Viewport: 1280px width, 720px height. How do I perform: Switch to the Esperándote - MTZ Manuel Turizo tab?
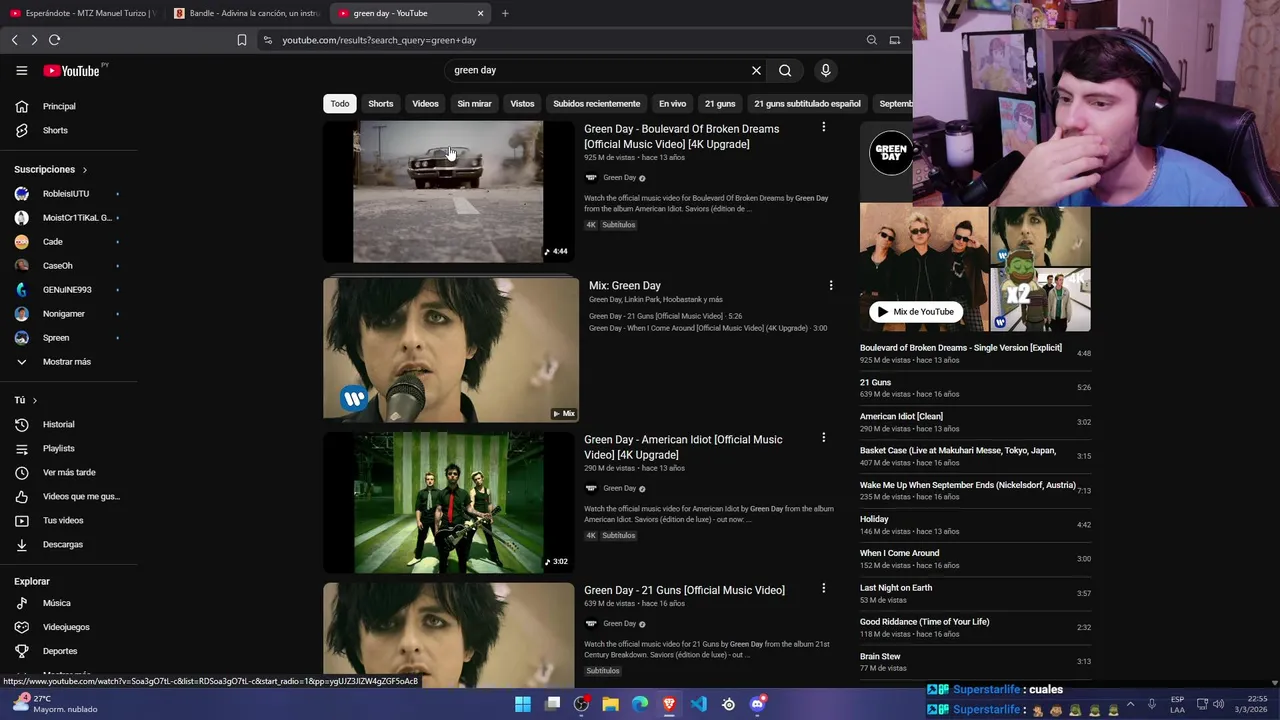(82, 13)
